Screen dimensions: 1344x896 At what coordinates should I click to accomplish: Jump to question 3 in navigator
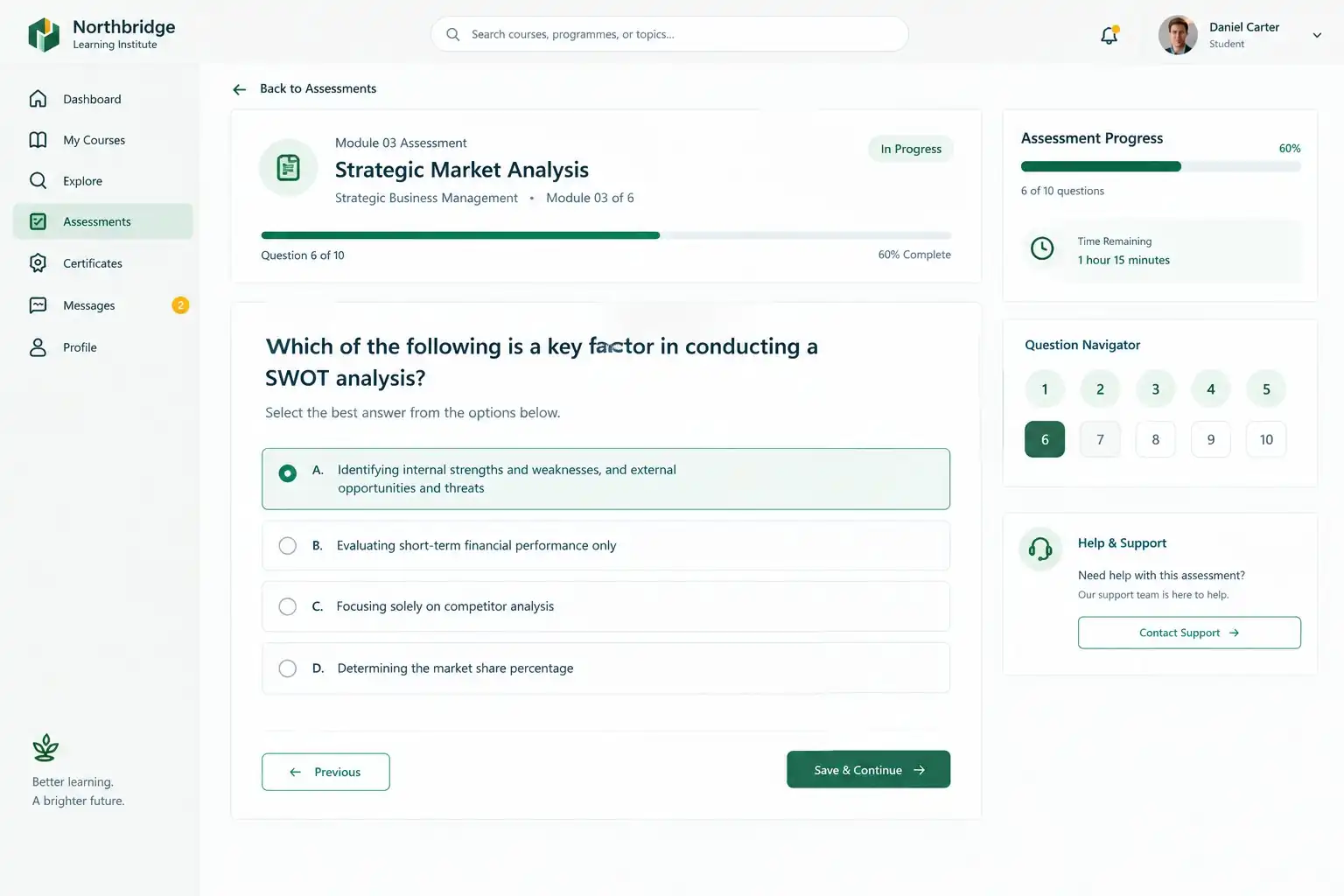[x=1155, y=389]
